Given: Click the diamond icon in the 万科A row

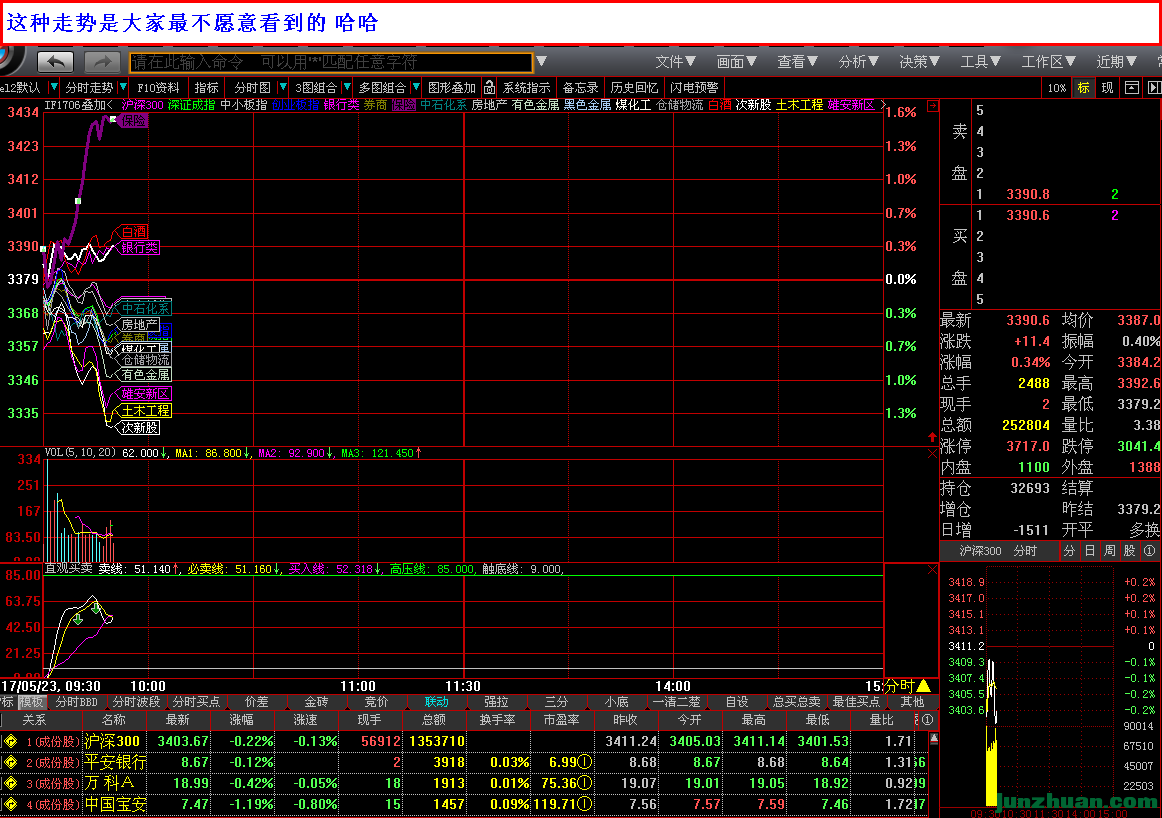Looking at the screenshot, I should click(11, 783).
